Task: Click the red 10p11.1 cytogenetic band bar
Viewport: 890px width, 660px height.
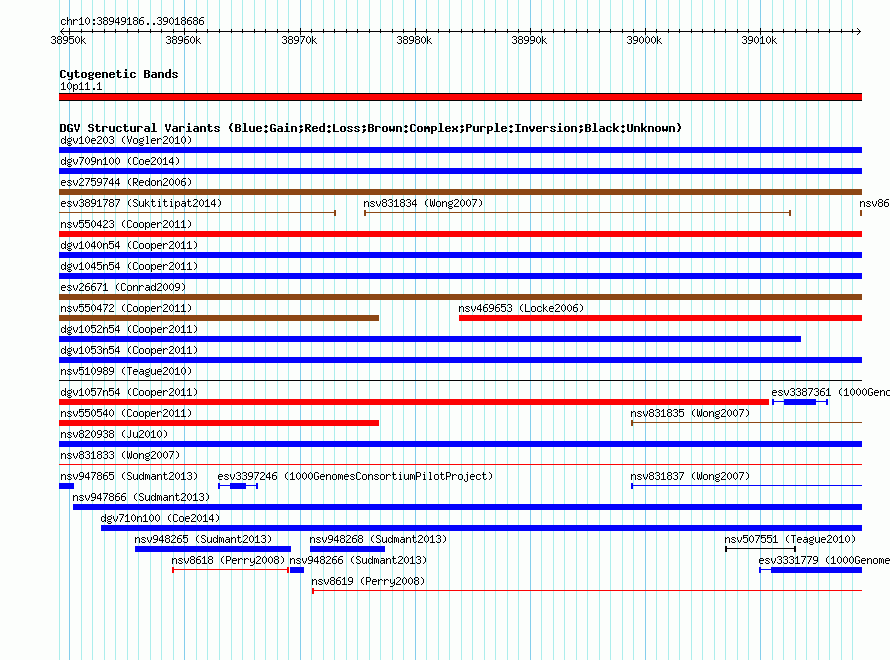Action: 460,97
